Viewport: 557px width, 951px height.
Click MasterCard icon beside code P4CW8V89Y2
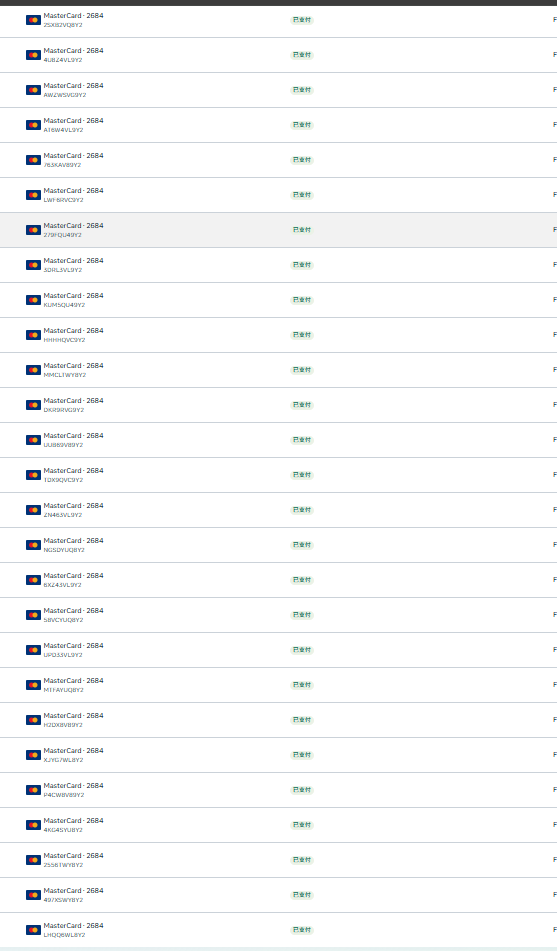[33, 790]
